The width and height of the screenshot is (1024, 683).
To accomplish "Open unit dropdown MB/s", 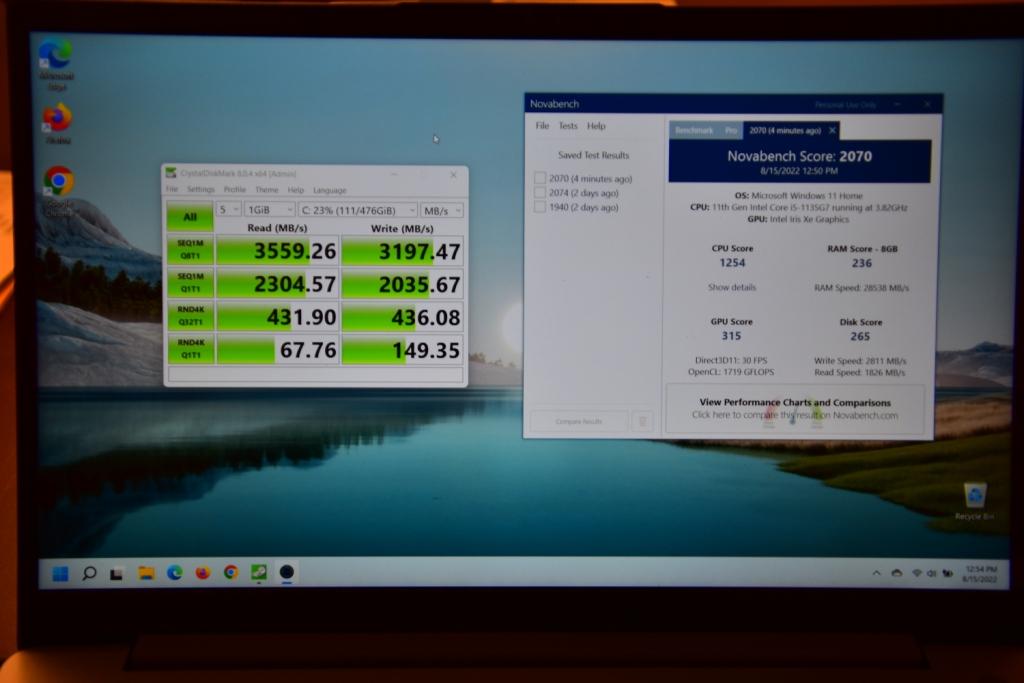I will (x=442, y=211).
